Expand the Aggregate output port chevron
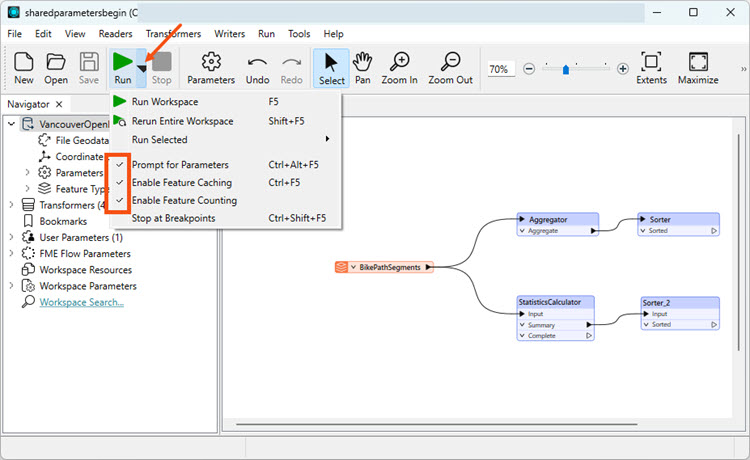The width and height of the screenshot is (750, 460). 522,230
